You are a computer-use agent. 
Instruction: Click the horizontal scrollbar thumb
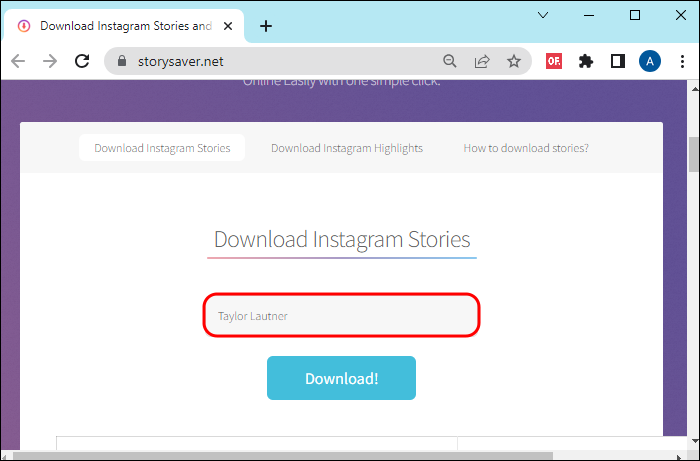pos(283,456)
